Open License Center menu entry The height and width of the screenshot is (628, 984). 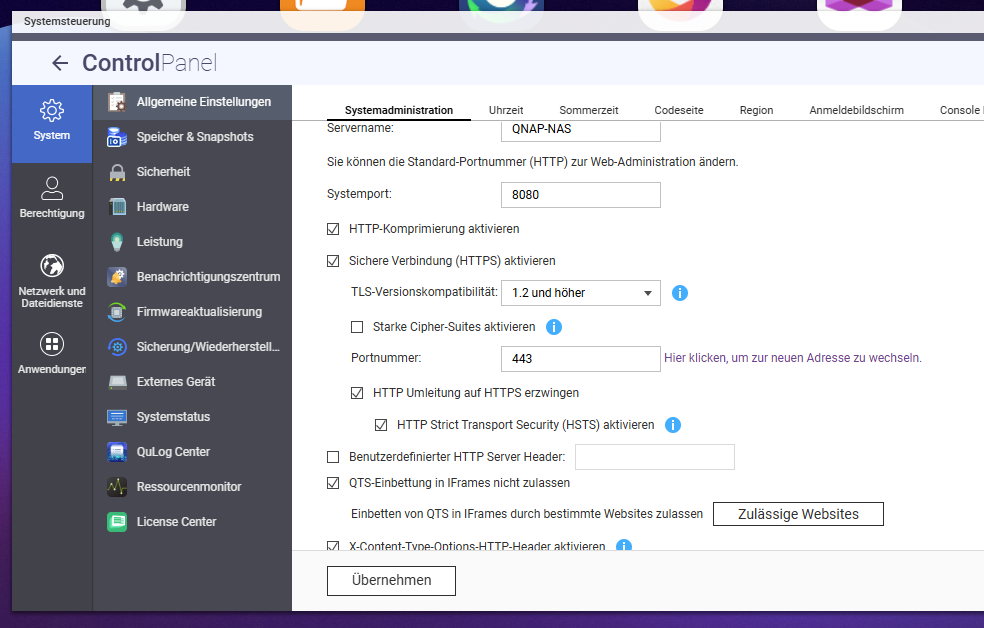coord(192,522)
